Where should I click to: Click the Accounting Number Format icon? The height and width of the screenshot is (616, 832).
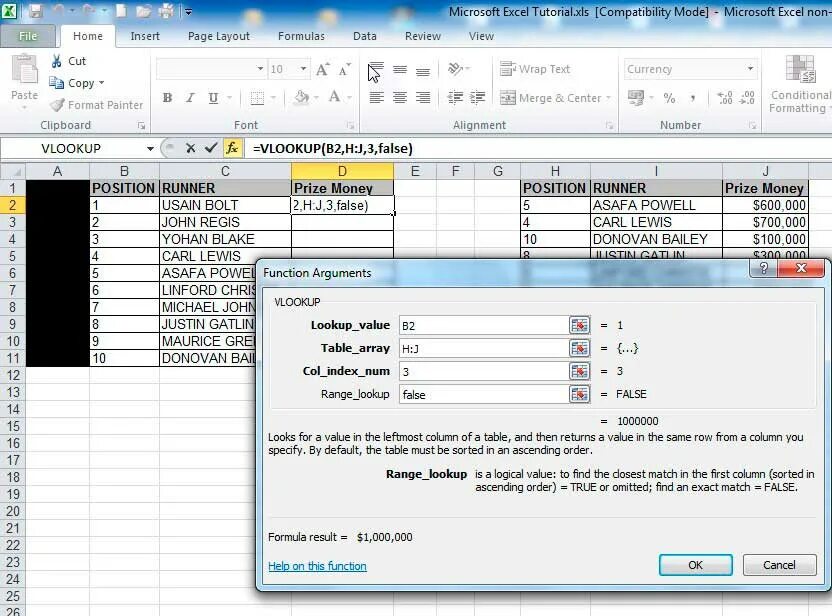635,98
